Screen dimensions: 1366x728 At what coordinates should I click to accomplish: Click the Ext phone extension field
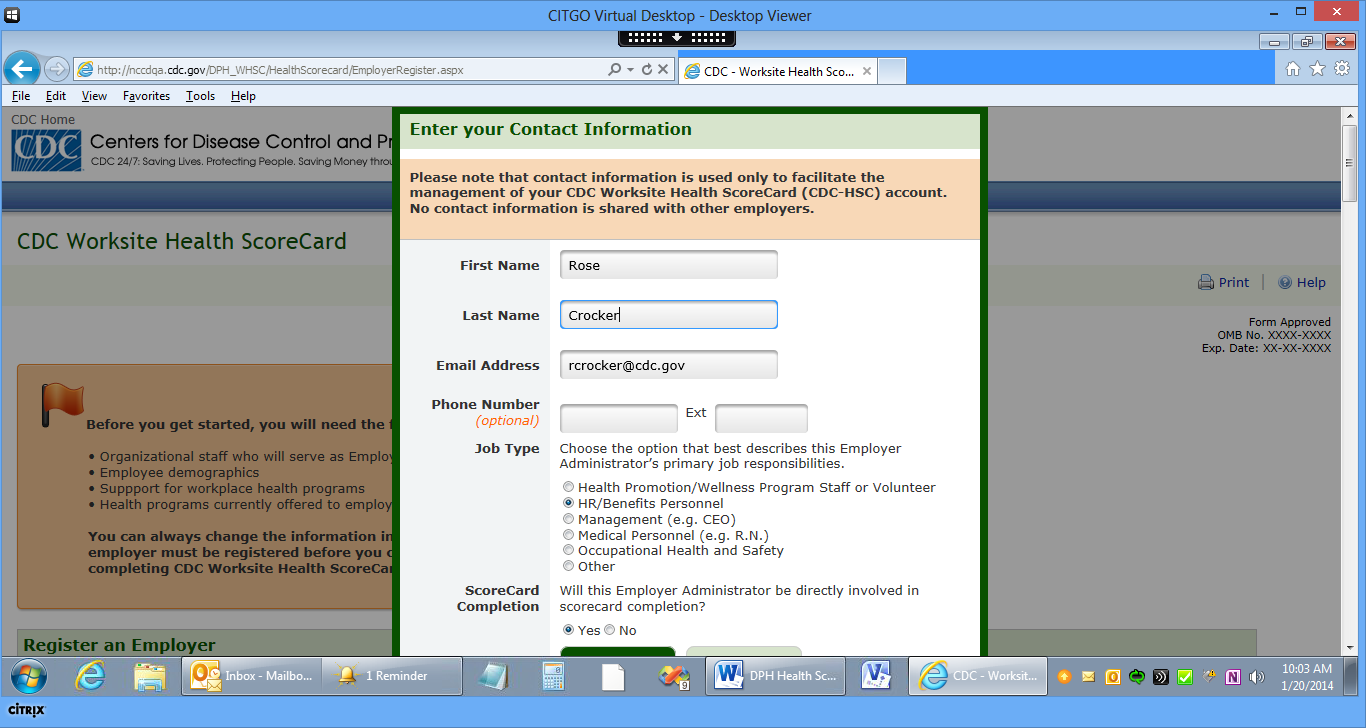click(761, 418)
